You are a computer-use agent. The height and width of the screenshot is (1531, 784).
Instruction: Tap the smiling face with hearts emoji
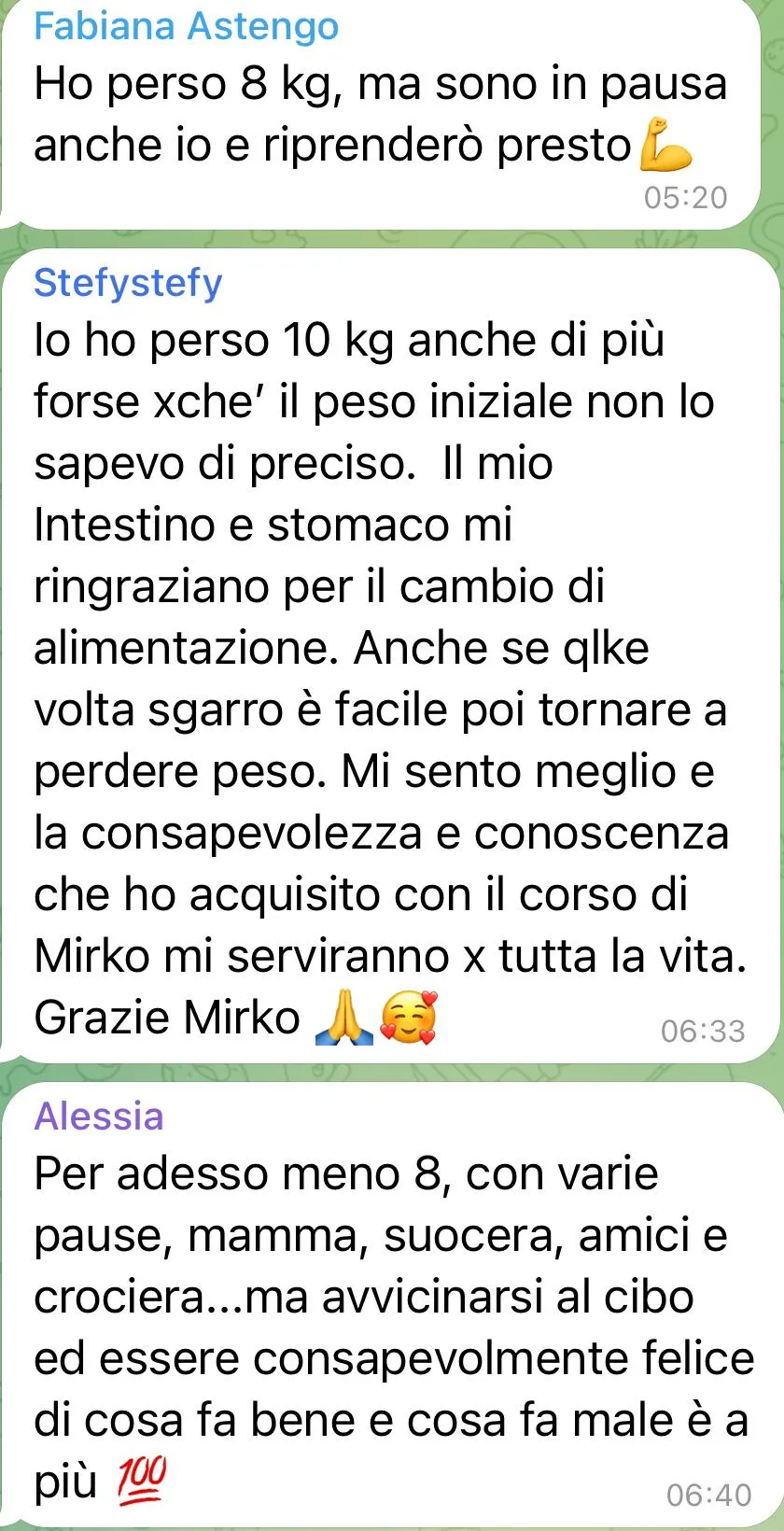(x=409, y=1018)
